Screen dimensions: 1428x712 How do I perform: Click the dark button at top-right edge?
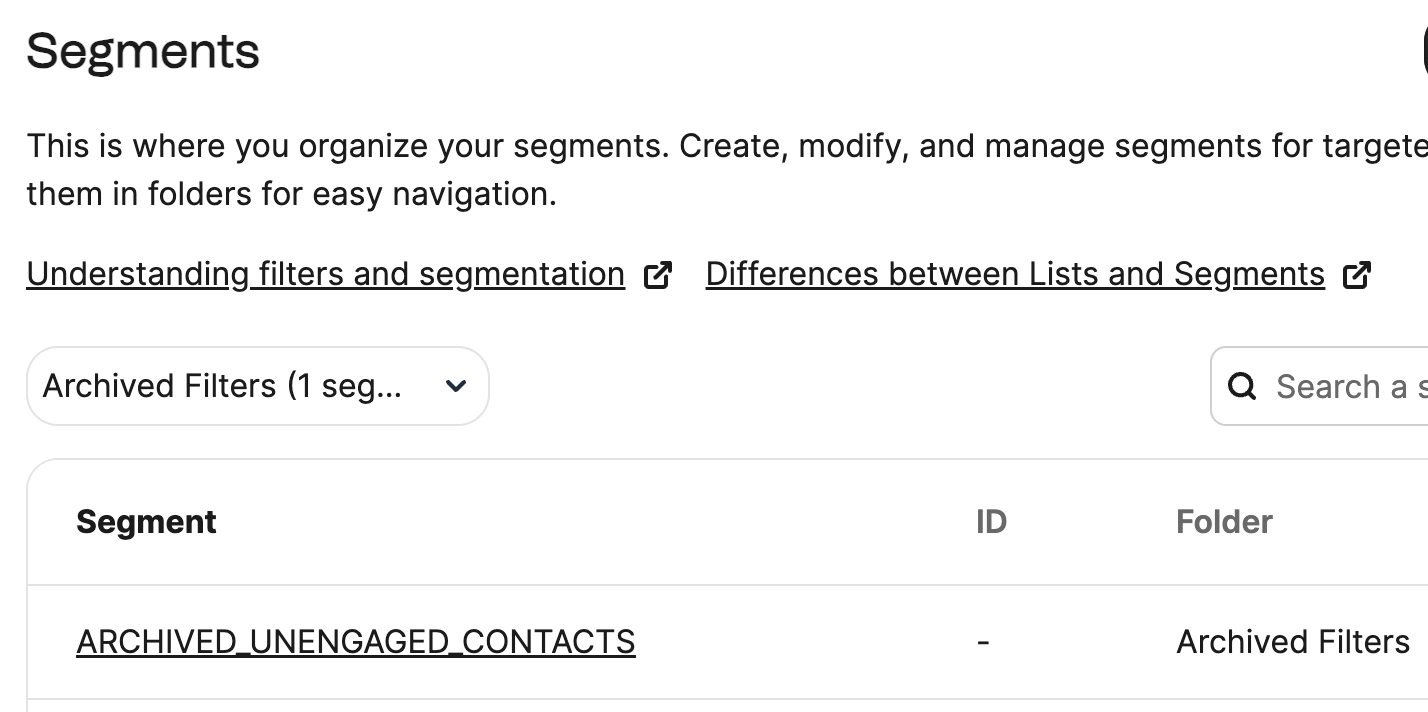(x=1424, y=50)
